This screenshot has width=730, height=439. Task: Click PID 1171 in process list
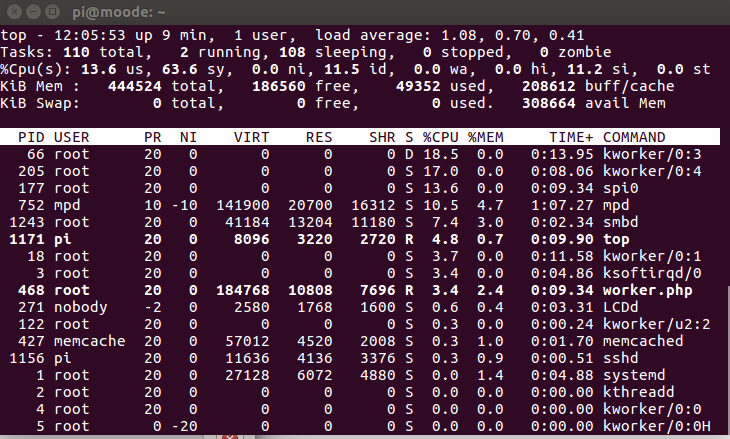pyautogui.click(x=27, y=239)
